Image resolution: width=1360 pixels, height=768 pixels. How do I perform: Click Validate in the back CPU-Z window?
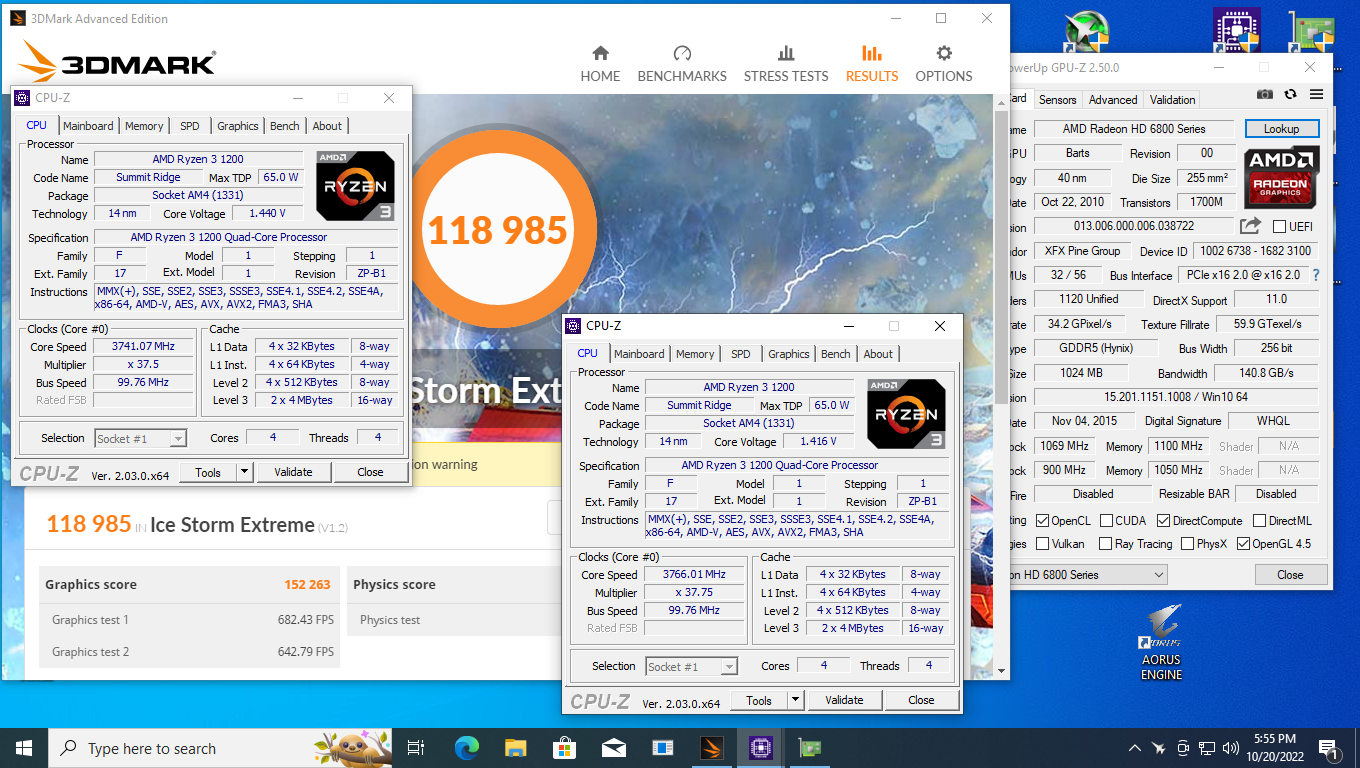[293, 472]
